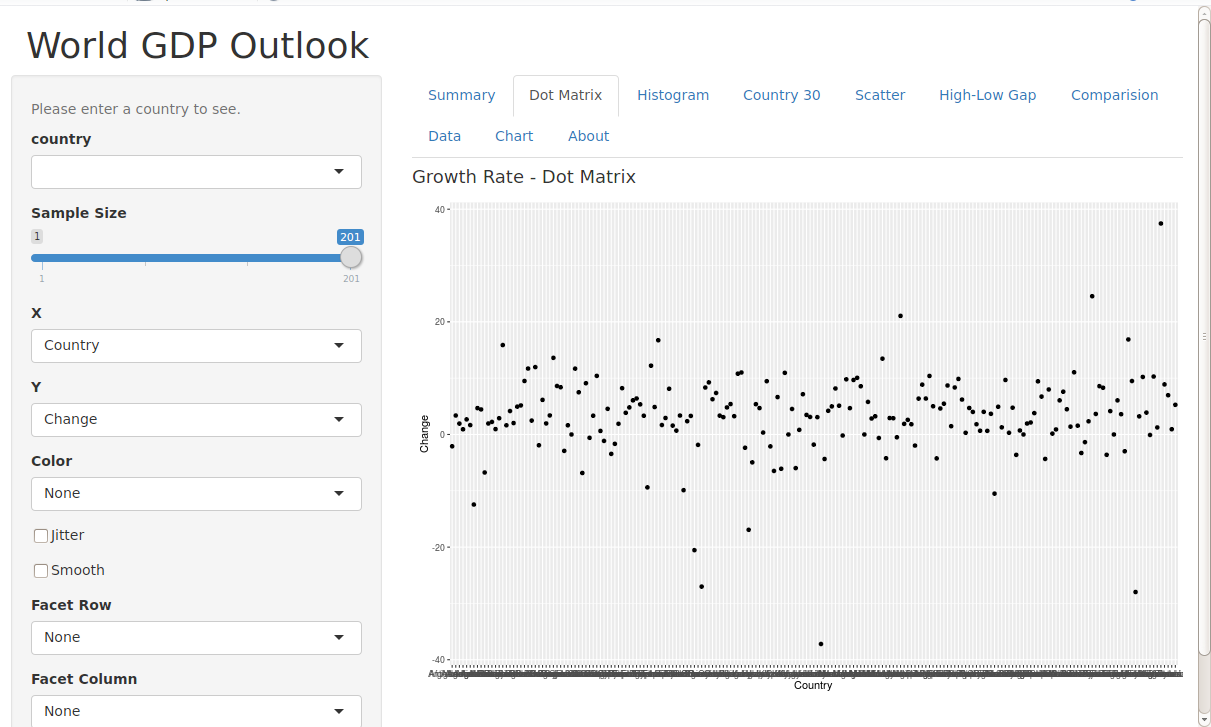
Task: Click the page's vertical scrollbar
Action: point(1204,335)
